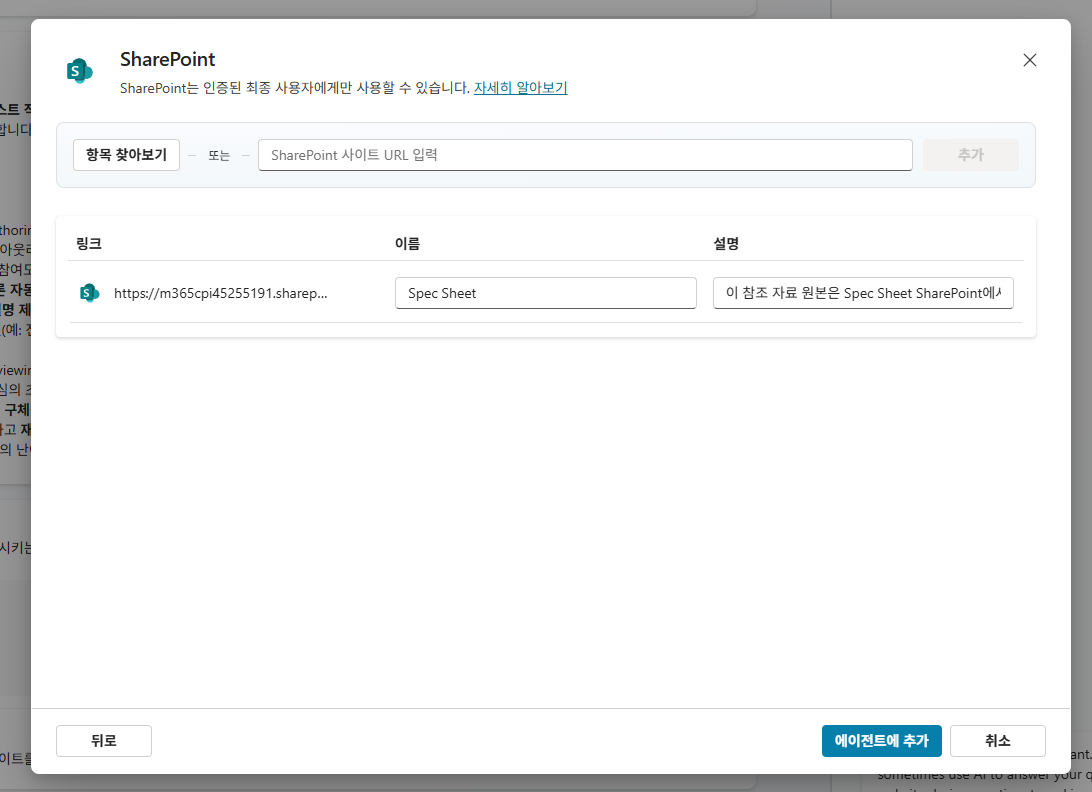
Task: Click the https://m365cpi45255191.sharep... link text
Action: (221, 293)
